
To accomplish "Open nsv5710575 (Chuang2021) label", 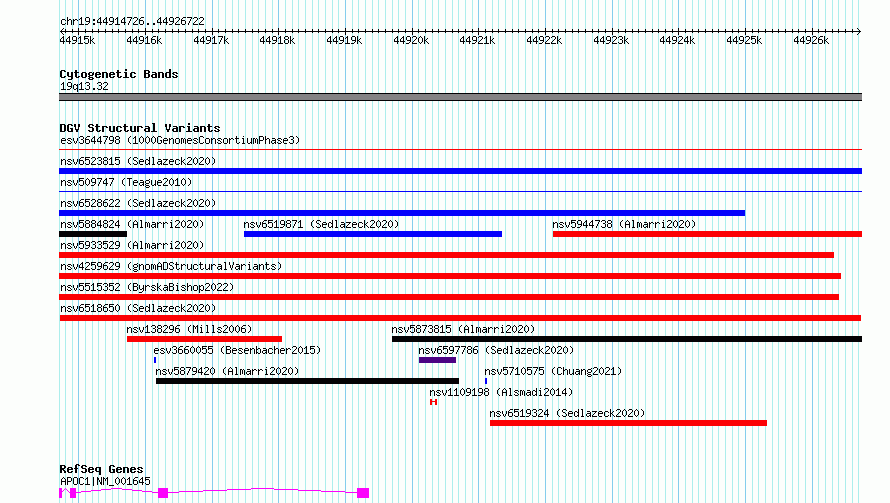I will point(553,371).
